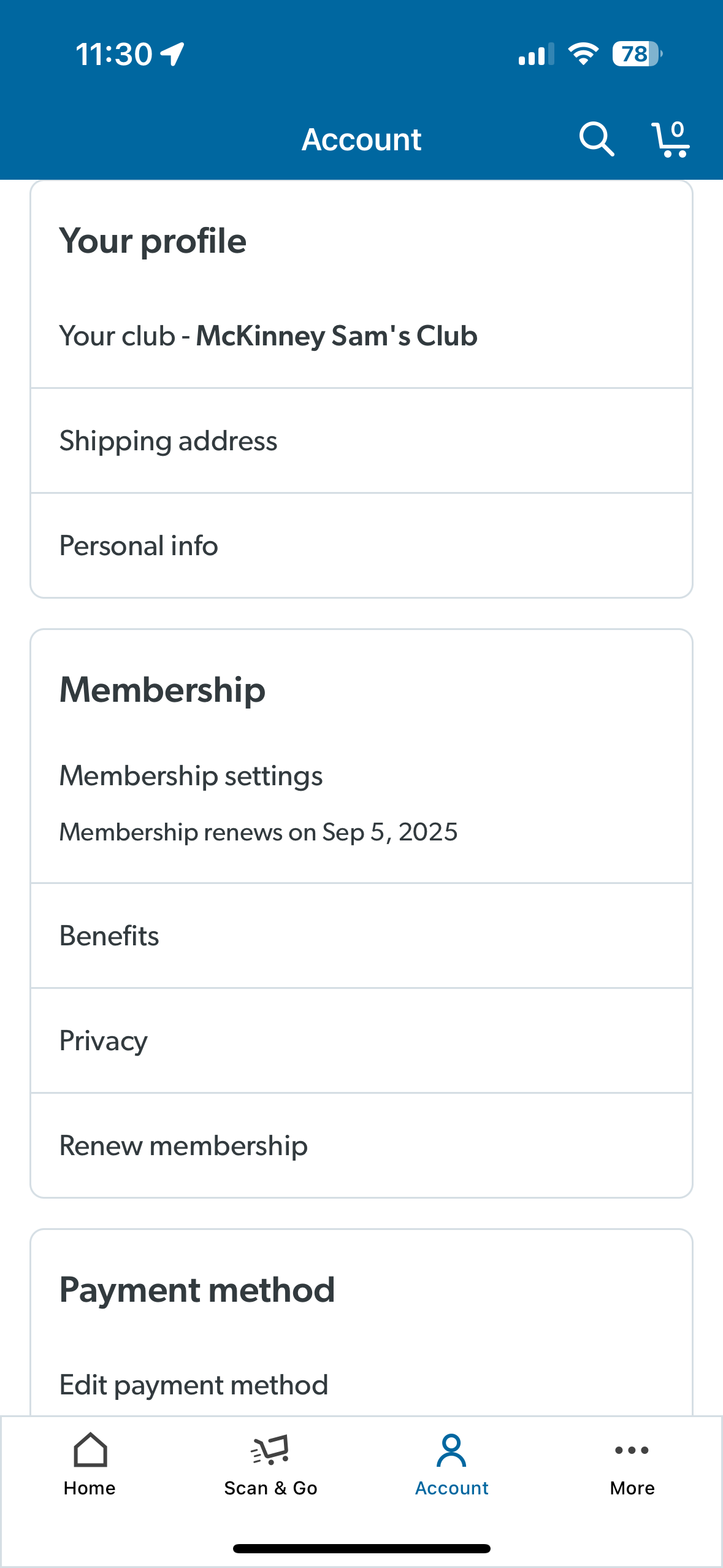Tap the cellular signal bars
Image resolution: width=723 pixels, height=1568 pixels.
[536, 55]
